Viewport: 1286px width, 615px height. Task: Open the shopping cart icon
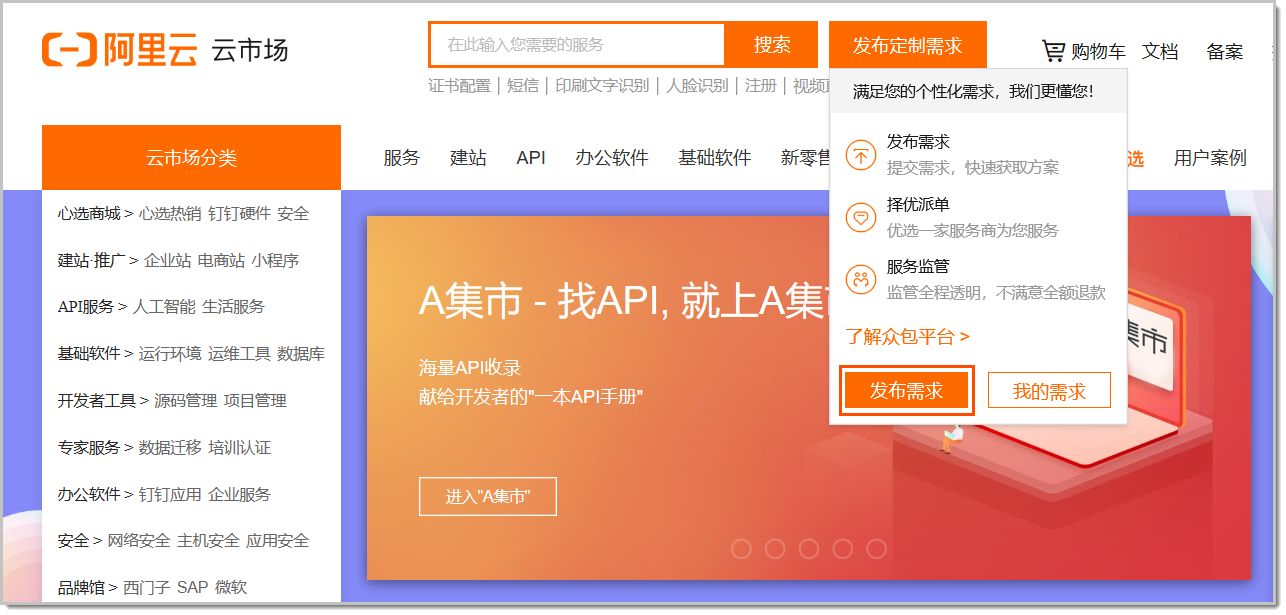tap(1053, 51)
